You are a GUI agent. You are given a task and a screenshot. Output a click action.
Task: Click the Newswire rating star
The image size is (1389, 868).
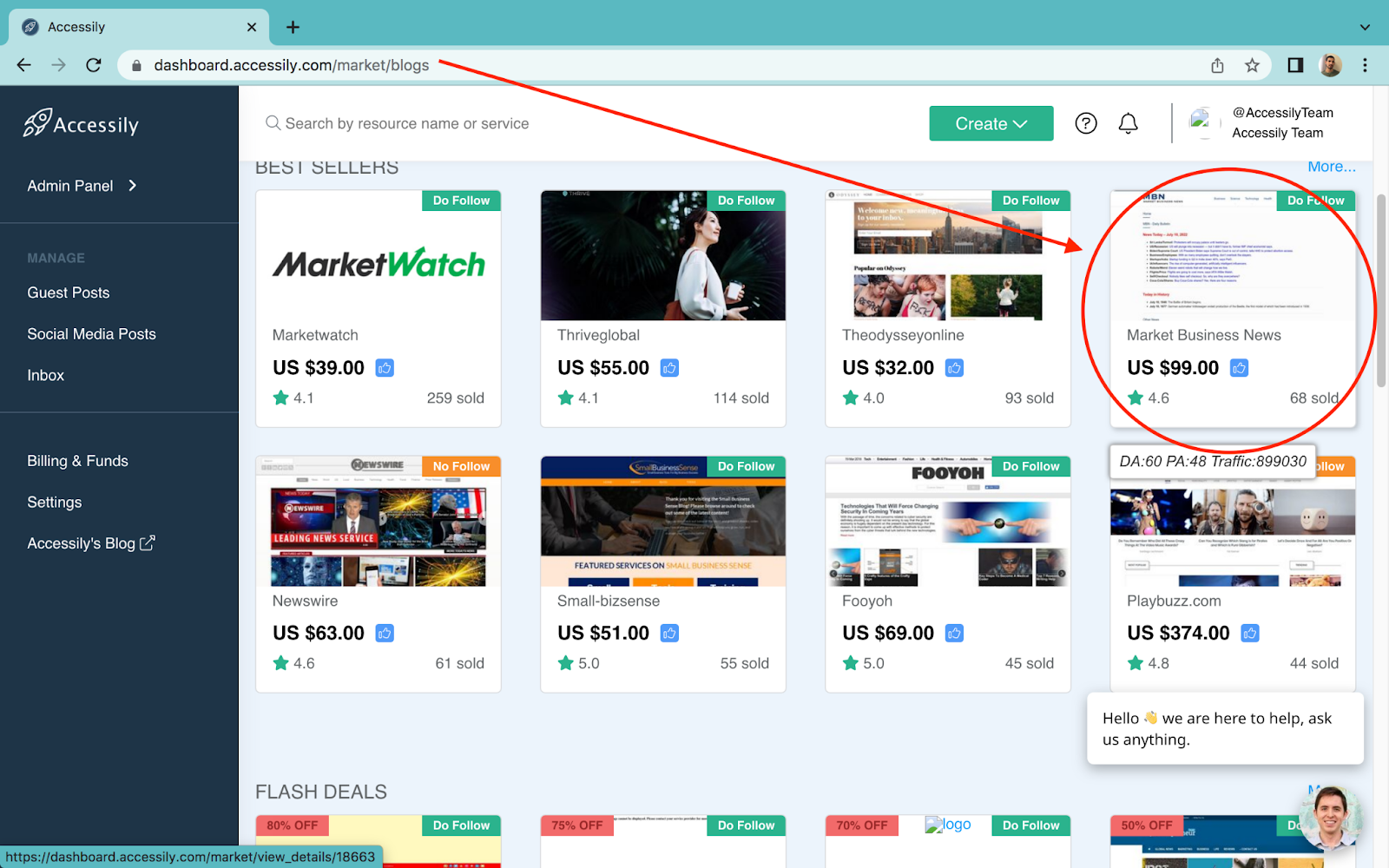[x=280, y=663]
